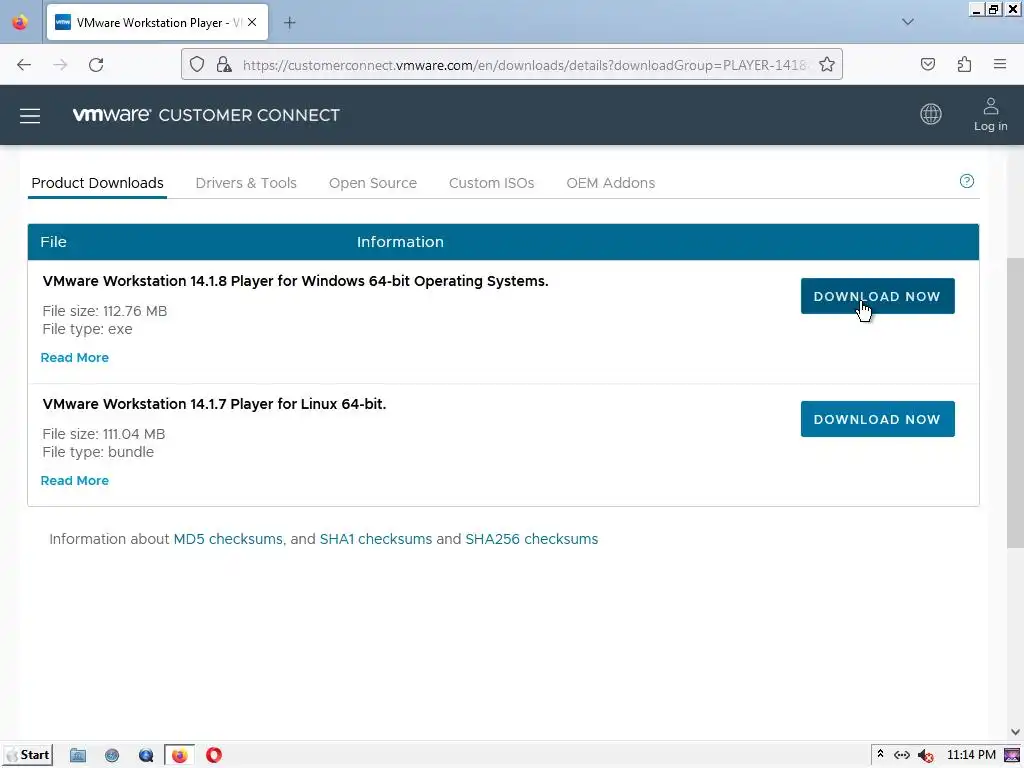The width and height of the screenshot is (1024, 768).
Task: Open the browser extensions menu
Action: click(x=965, y=65)
